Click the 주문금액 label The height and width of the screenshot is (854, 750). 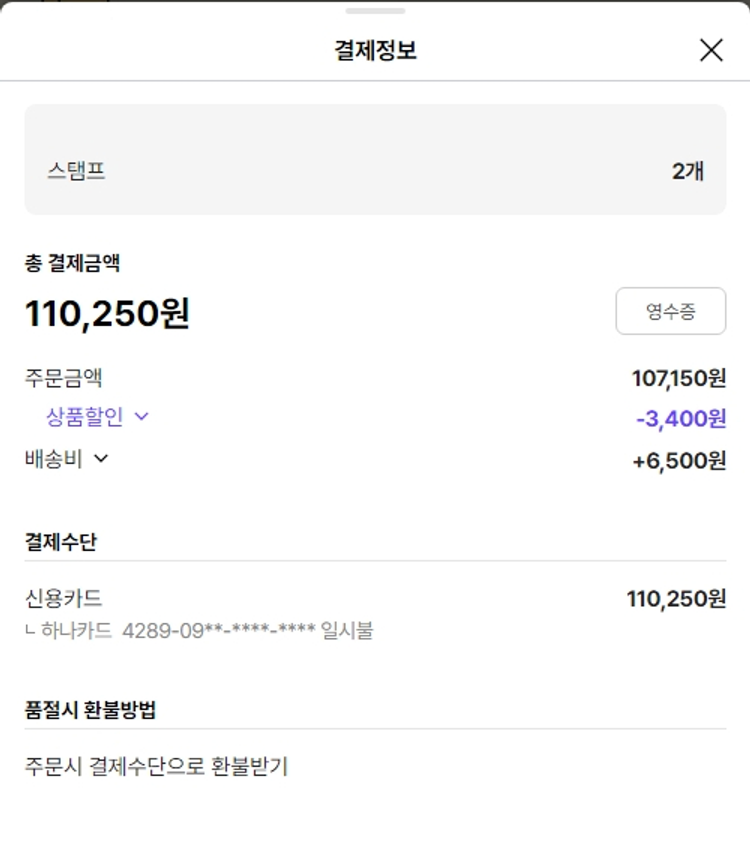click(63, 378)
